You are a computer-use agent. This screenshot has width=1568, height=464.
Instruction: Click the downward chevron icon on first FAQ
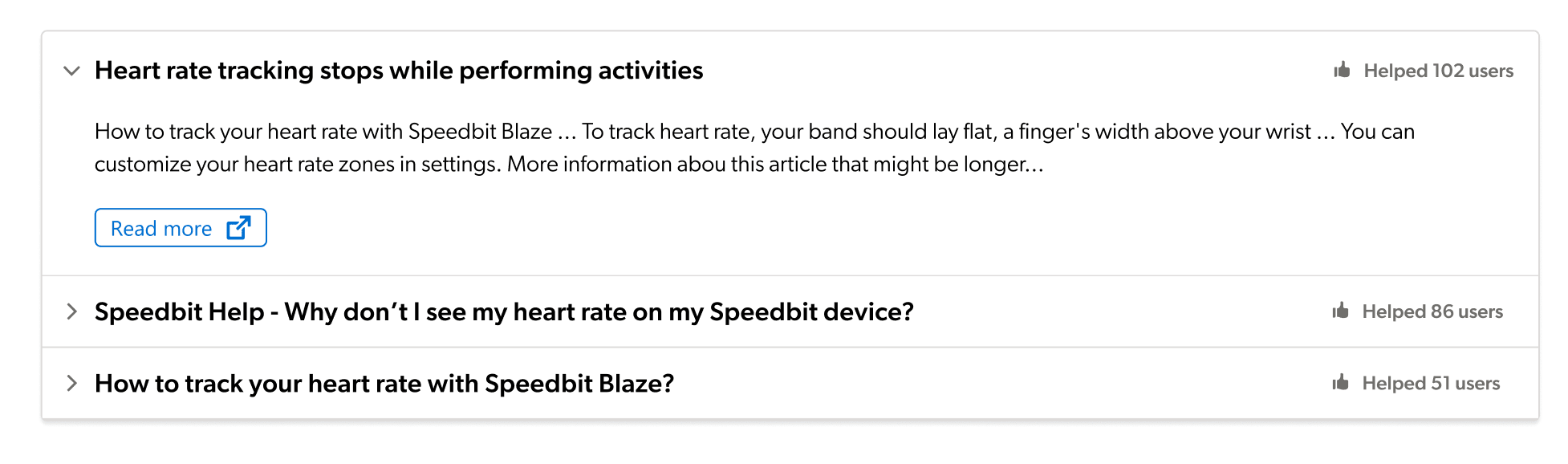click(x=71, y=71)
